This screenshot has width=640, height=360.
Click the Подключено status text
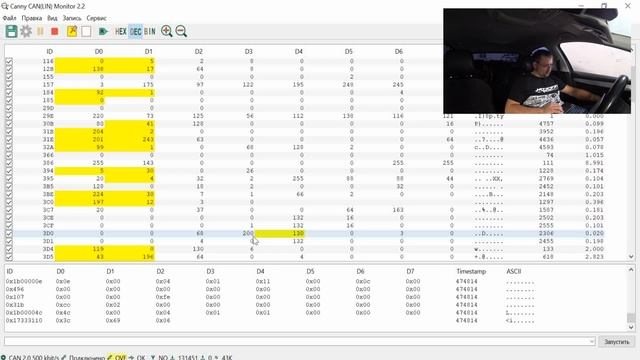click(x=87, y=357)
